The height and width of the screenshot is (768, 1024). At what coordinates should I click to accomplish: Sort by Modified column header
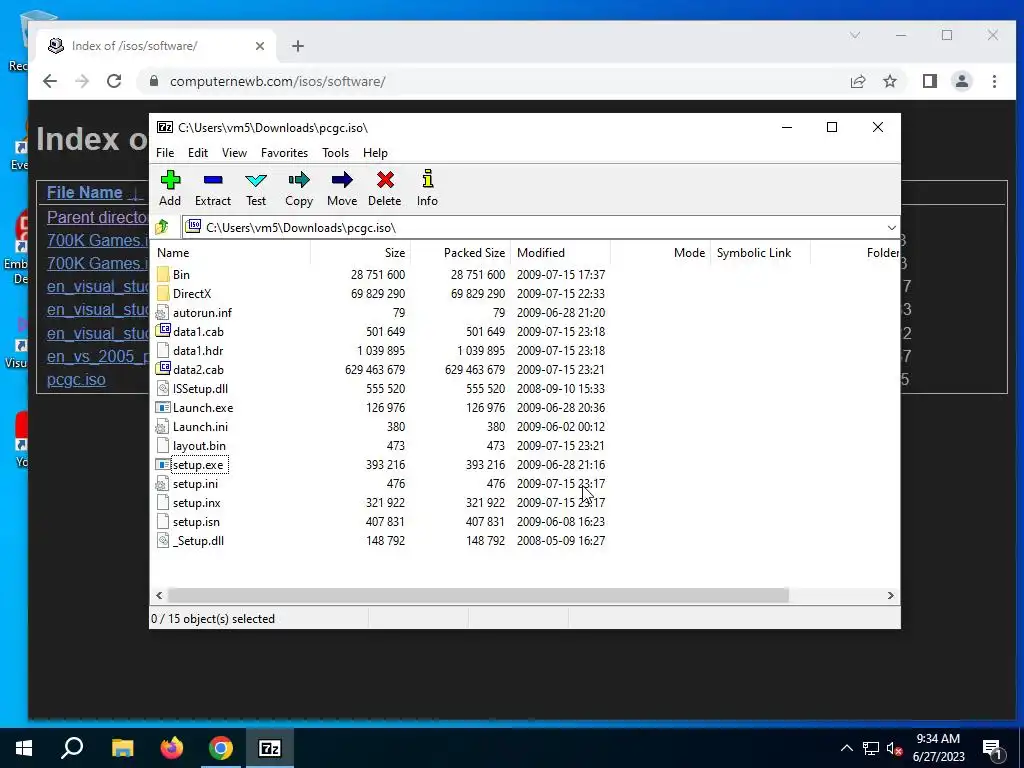560,253
